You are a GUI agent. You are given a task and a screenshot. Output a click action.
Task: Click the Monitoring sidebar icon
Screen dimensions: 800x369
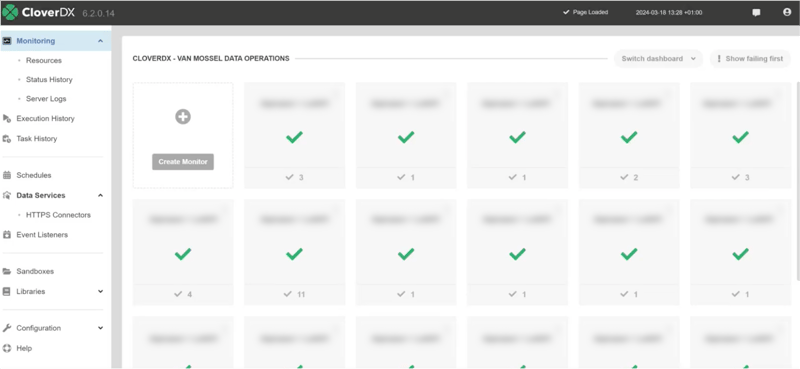pyautogui.click(x=7, y=41)
